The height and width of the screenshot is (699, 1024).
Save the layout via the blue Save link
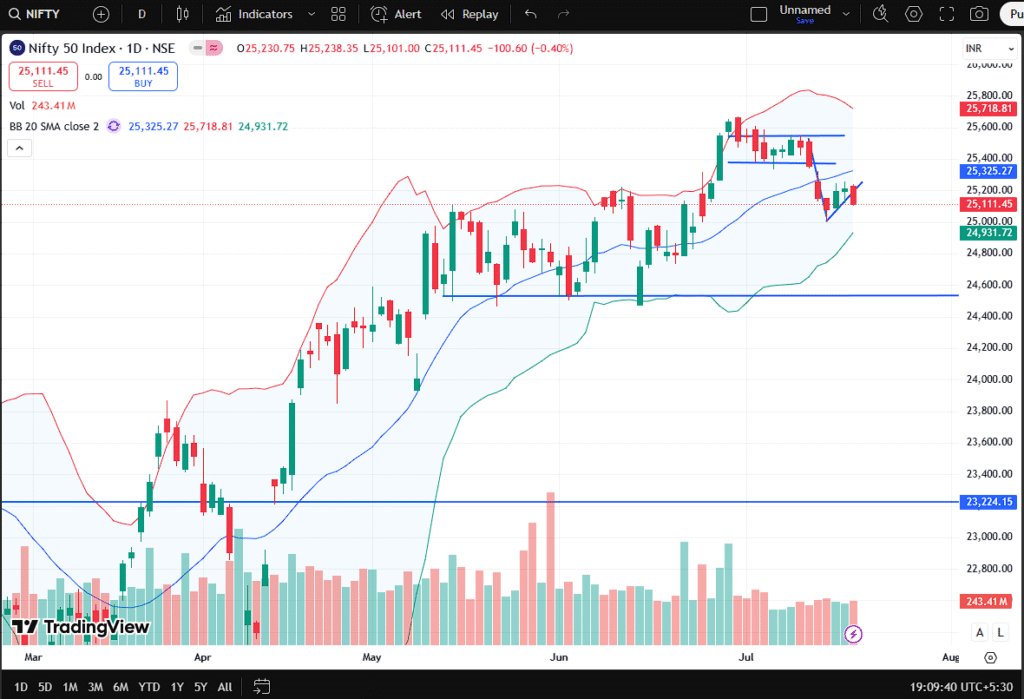coord(805,21)
